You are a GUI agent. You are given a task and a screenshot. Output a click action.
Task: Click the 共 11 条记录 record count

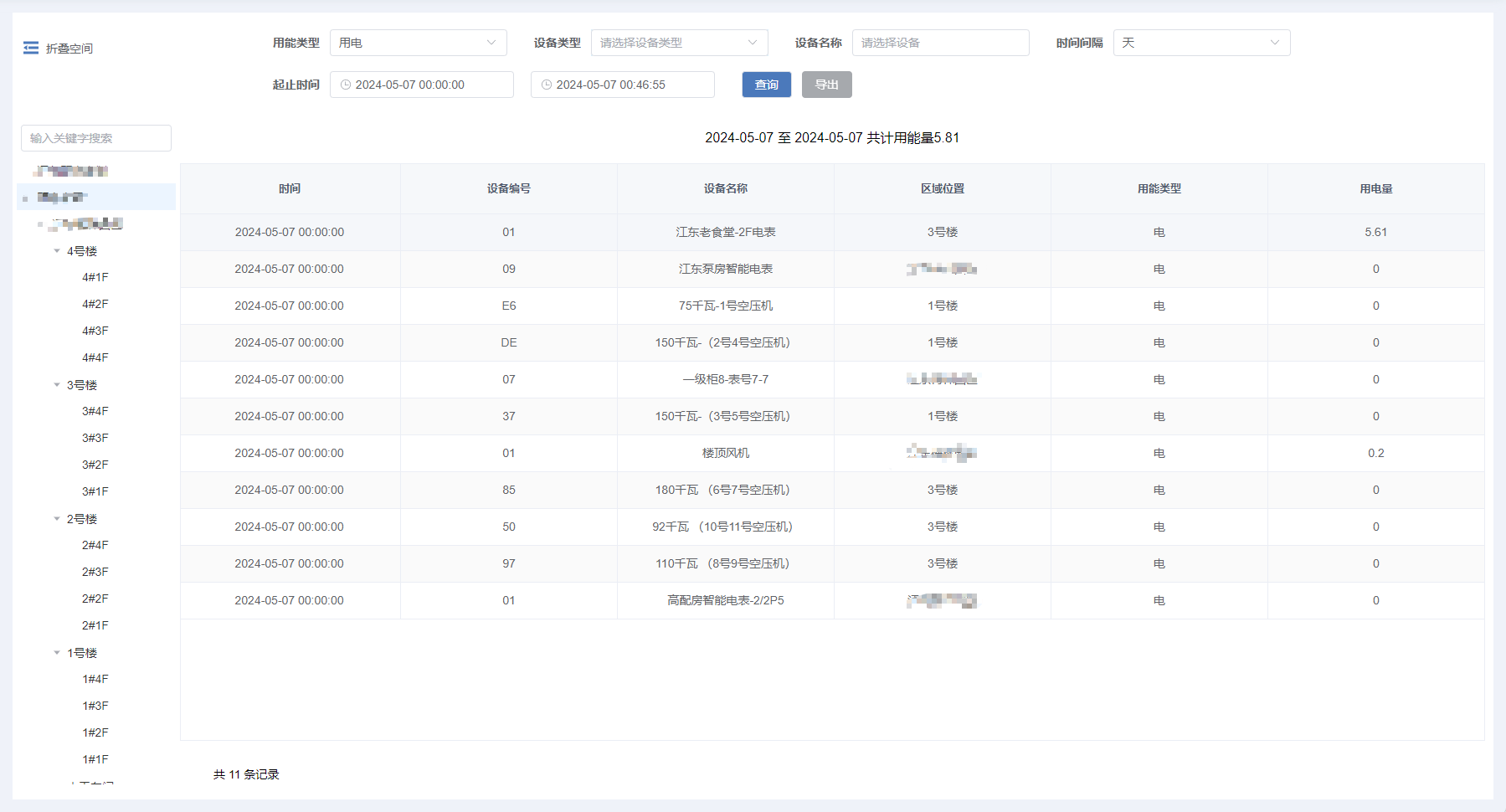coord(246,774)
